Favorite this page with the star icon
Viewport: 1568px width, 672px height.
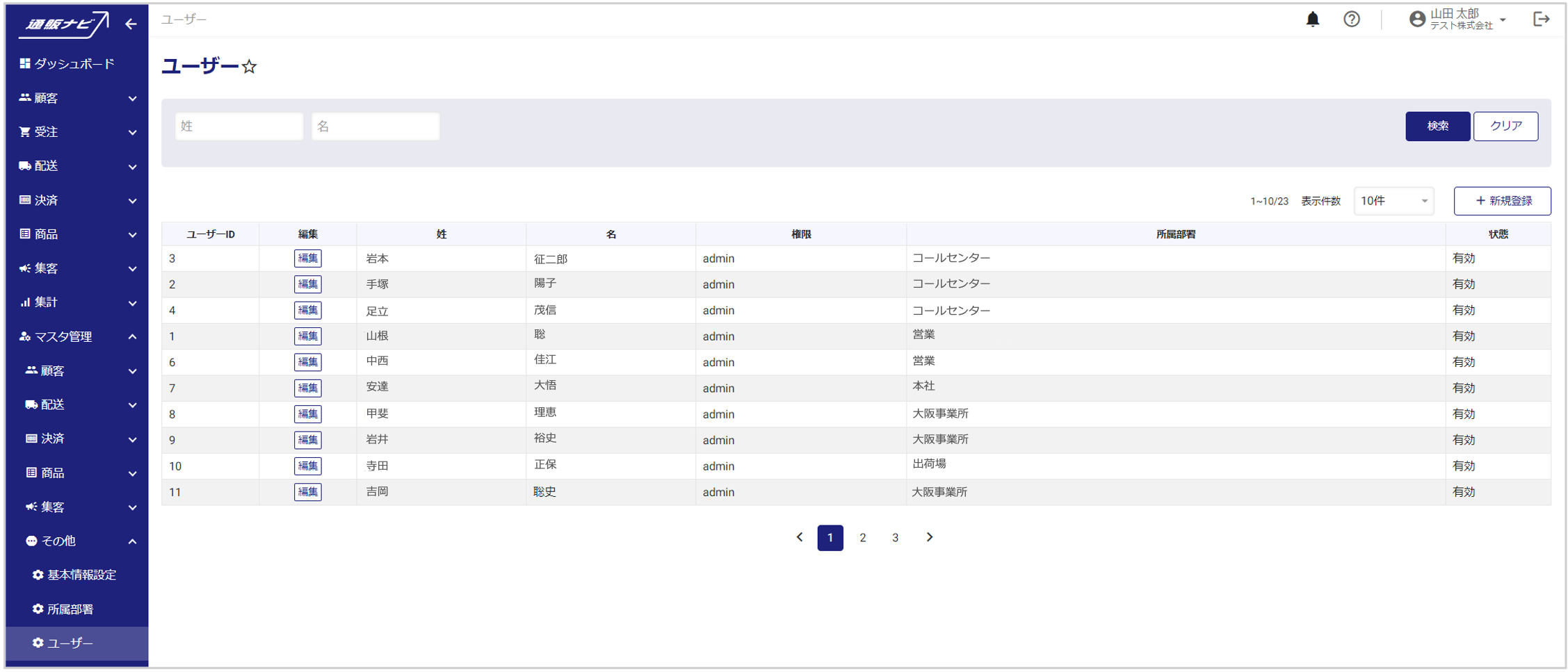point(250,67)
